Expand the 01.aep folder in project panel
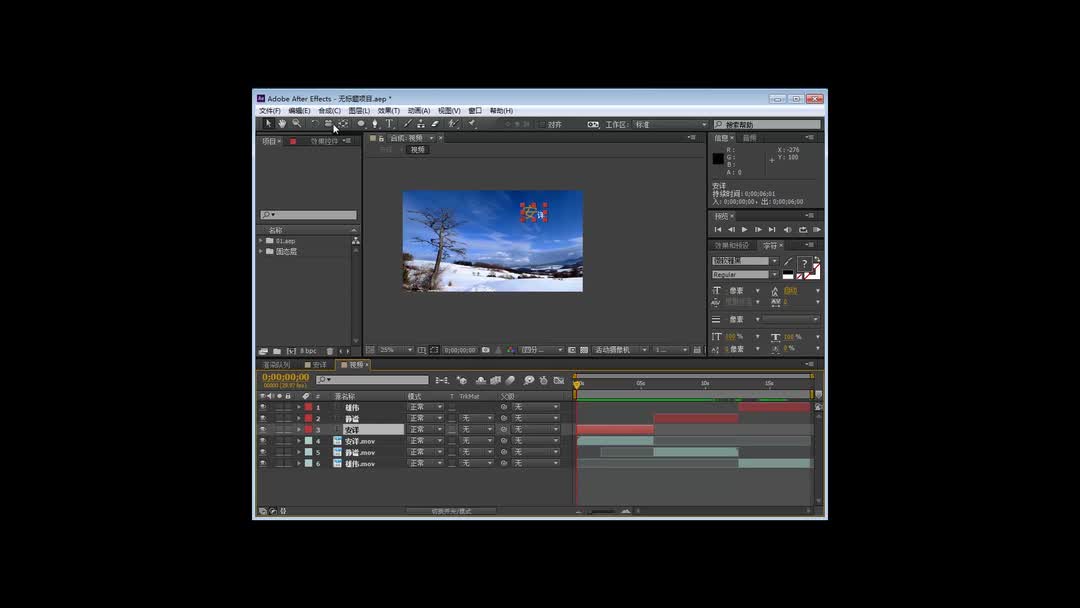Screen dimensions: 1080x608 (261, 241)
